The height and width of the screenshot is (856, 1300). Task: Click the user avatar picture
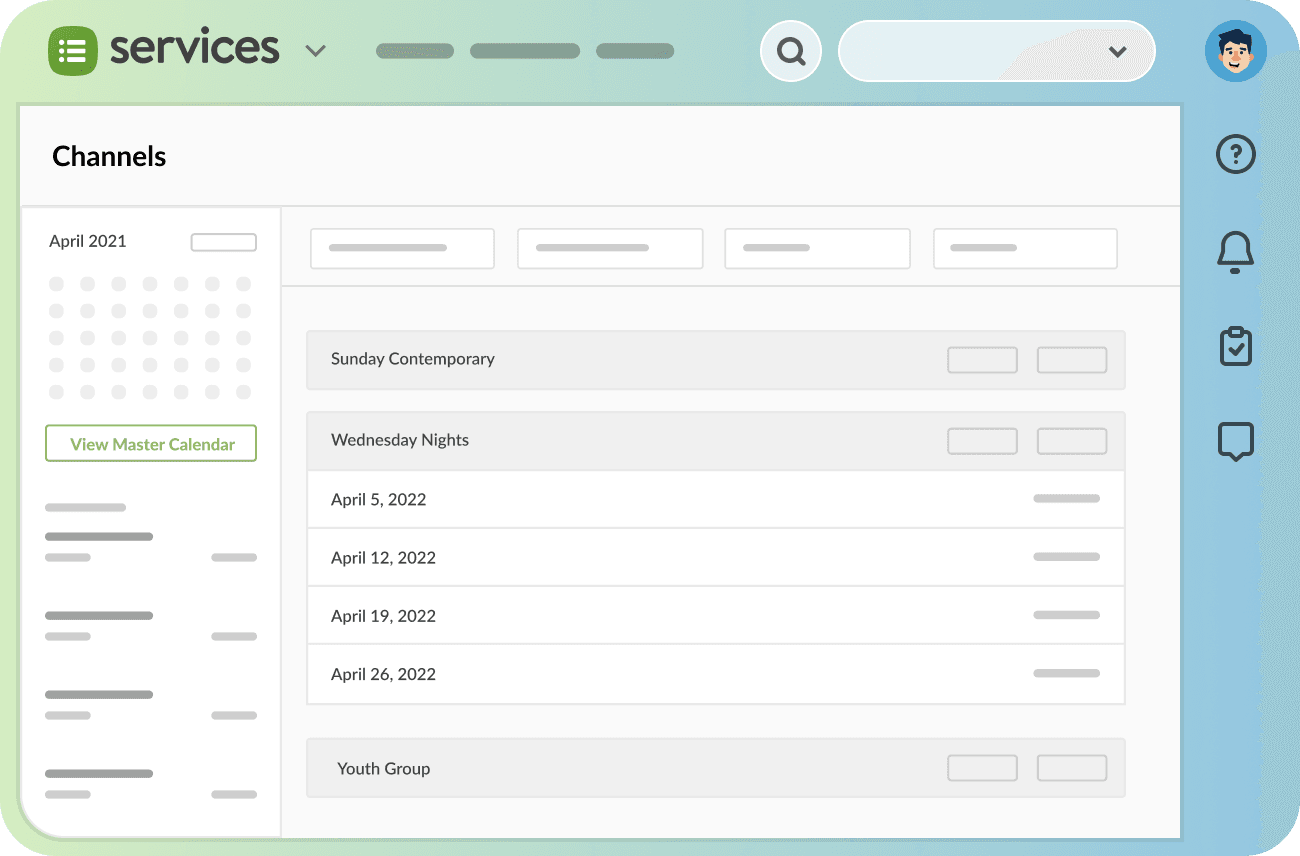click(x=1235, y=51)
